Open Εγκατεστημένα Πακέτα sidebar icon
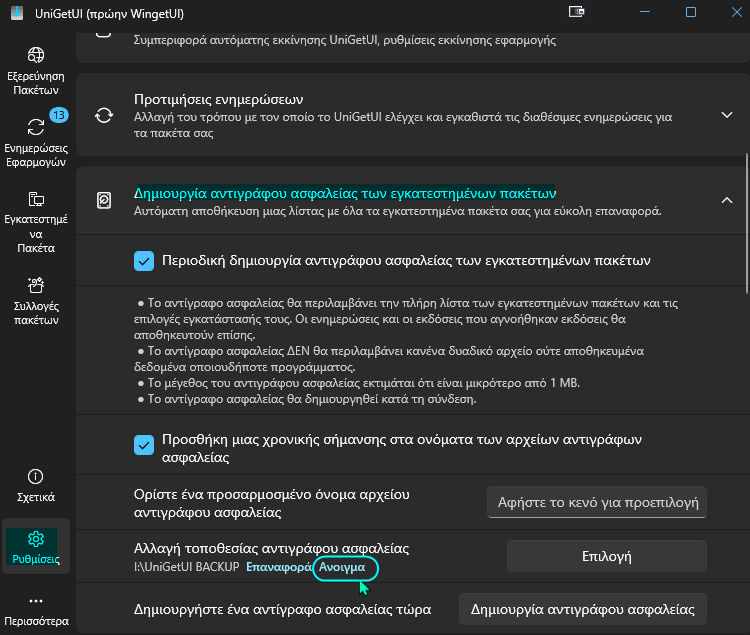 [36, 199]
